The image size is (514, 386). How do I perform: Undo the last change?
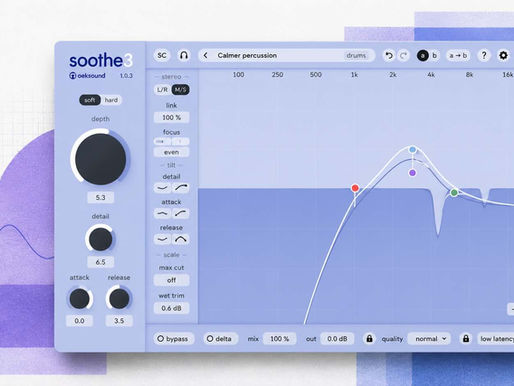click(389, 55)
